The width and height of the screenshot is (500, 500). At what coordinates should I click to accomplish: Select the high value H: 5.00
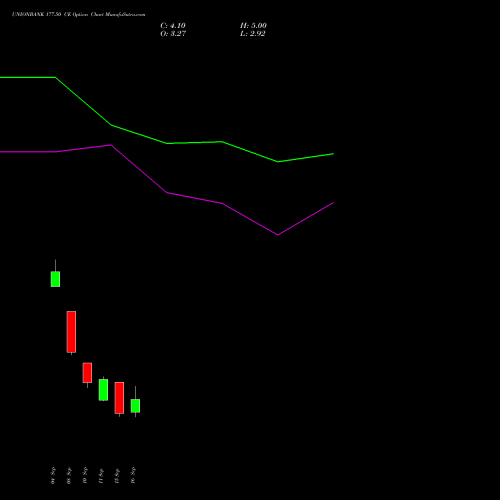(253, 26)
